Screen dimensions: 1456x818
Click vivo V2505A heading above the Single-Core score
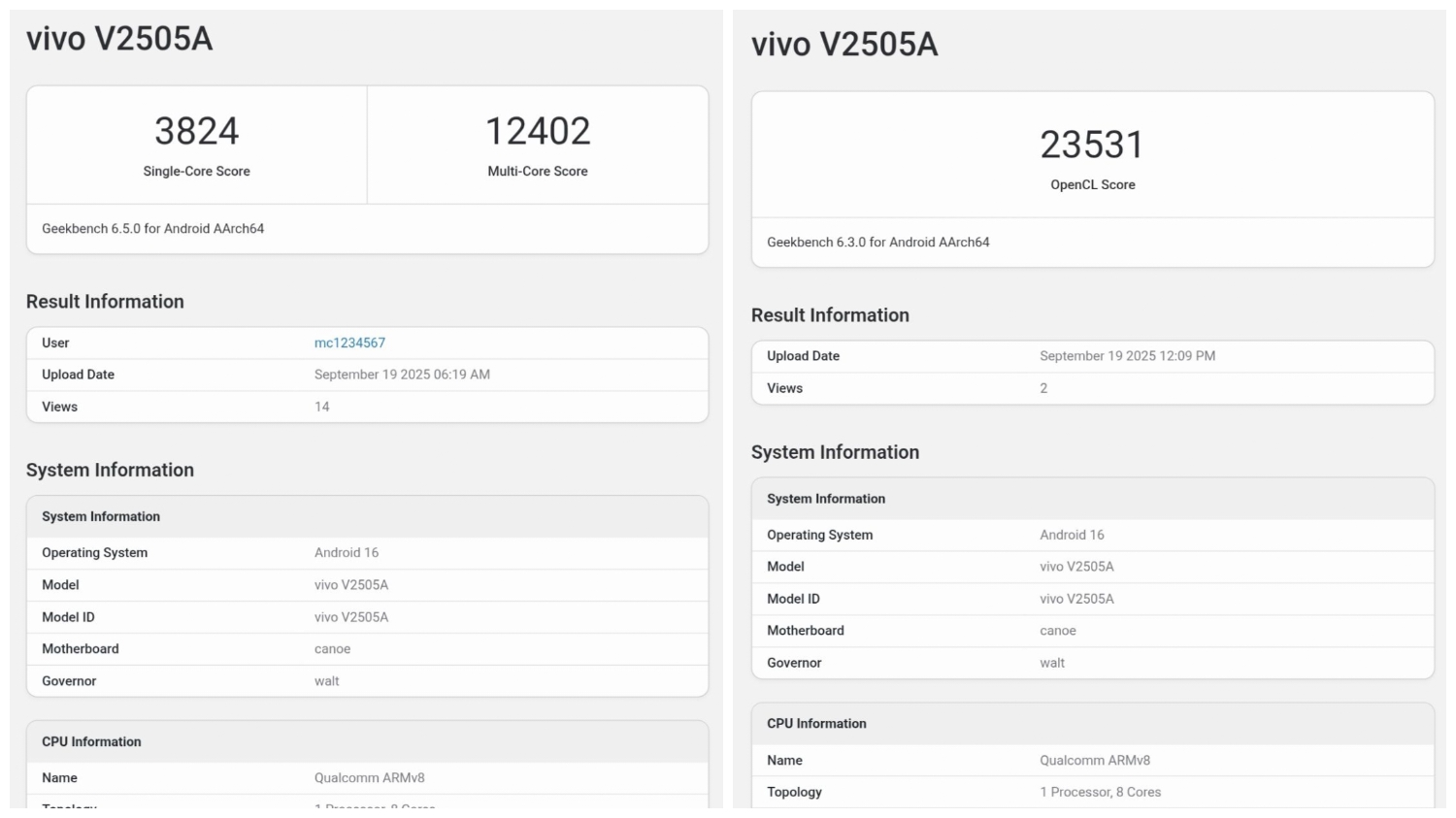(x=119, y=39)
